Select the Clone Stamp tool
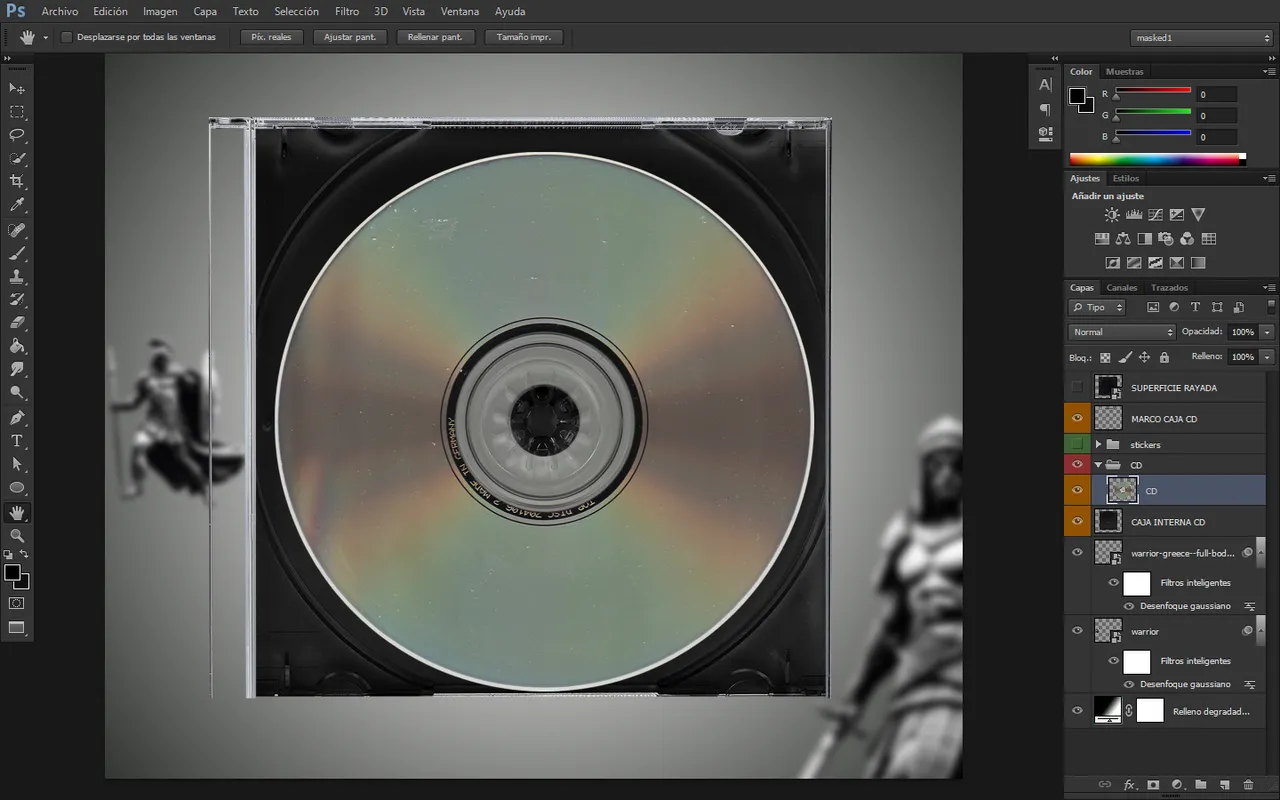 [x=17, y=277]
